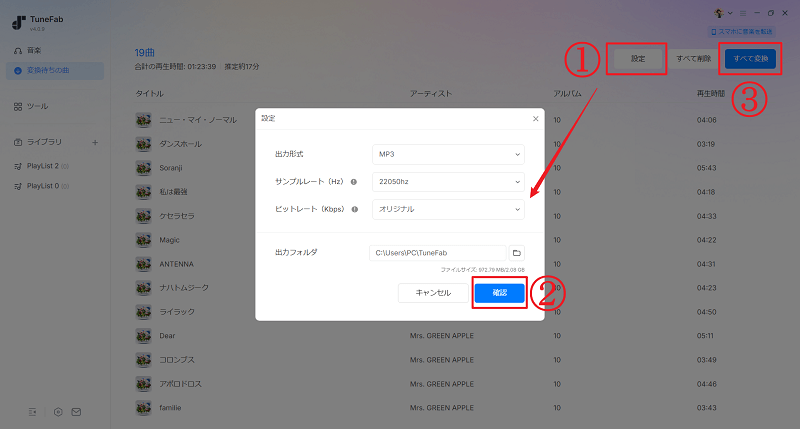Open the 設定 settings button
This screenshot has height=429, width=800.
(x=637, y=59)
